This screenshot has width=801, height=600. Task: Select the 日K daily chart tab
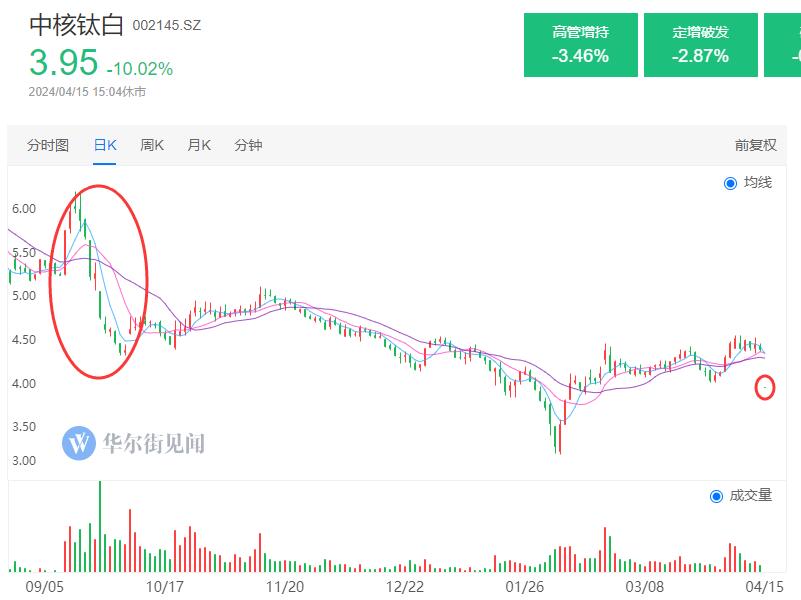click(105, 146)
